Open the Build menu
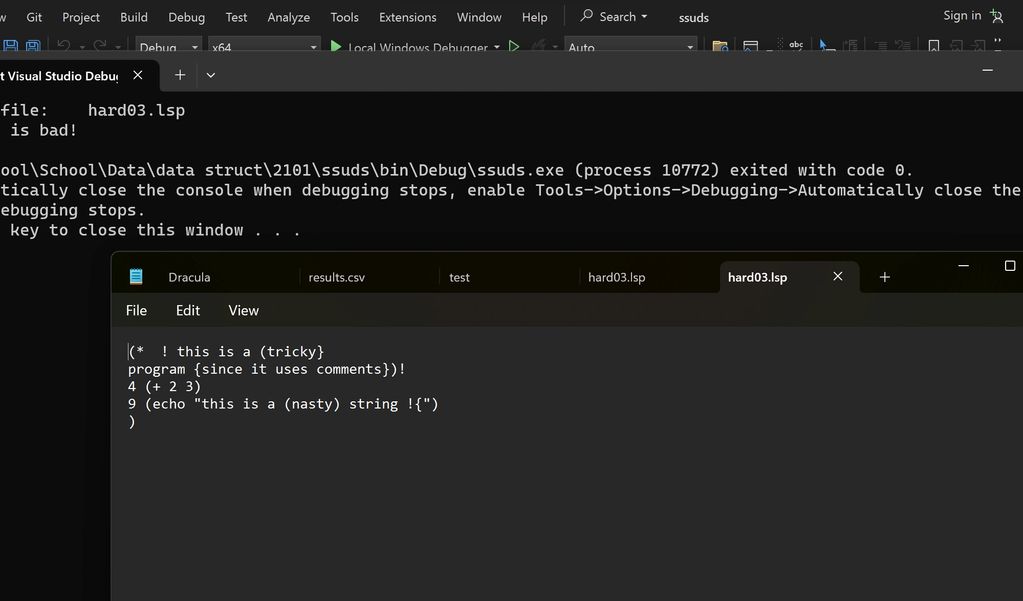This screenshot has width=1023, height=601. point(134,17)
